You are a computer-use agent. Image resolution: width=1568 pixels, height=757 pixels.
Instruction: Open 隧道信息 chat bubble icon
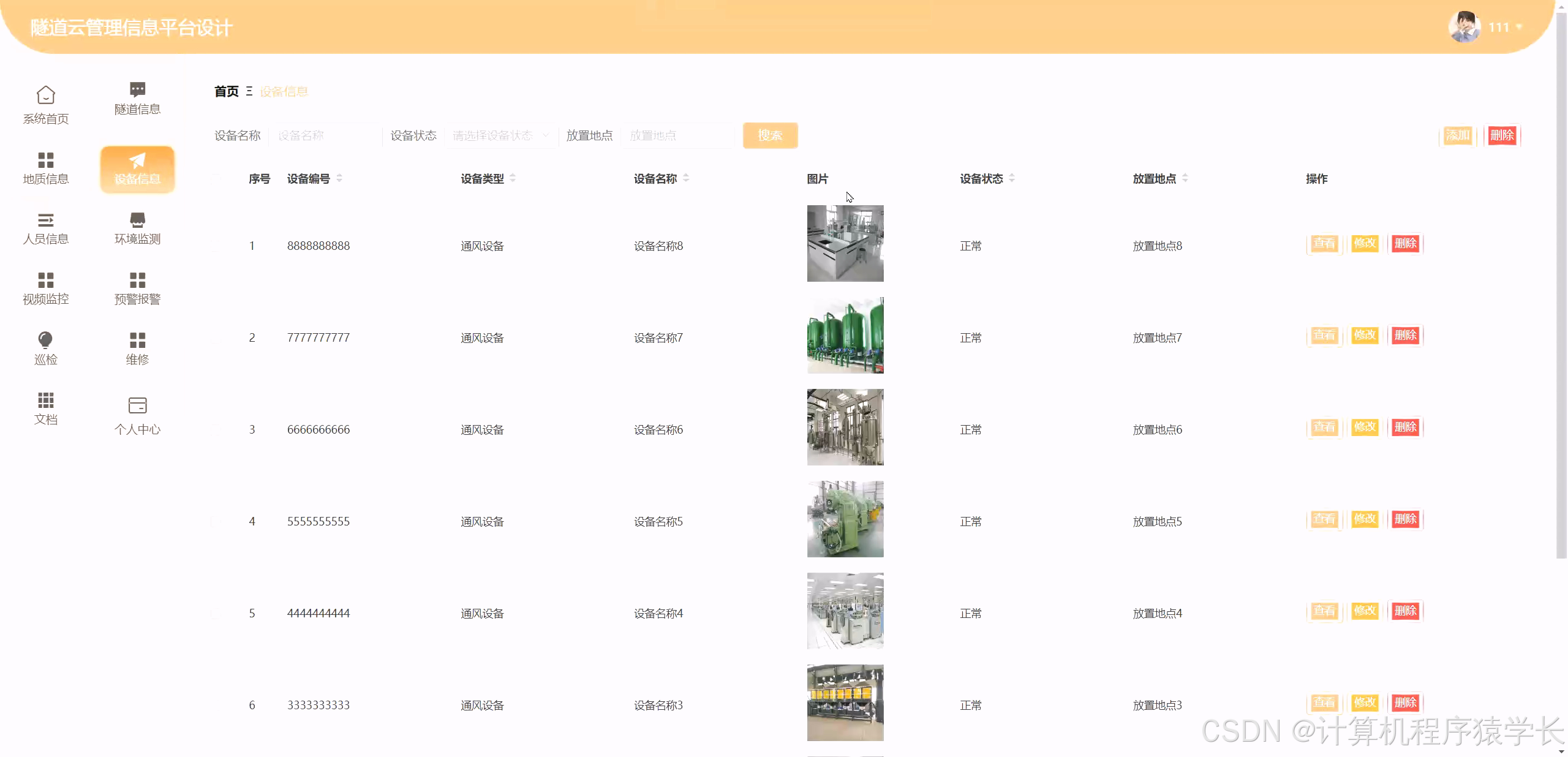pyautogui.click(x=137, y=90)
